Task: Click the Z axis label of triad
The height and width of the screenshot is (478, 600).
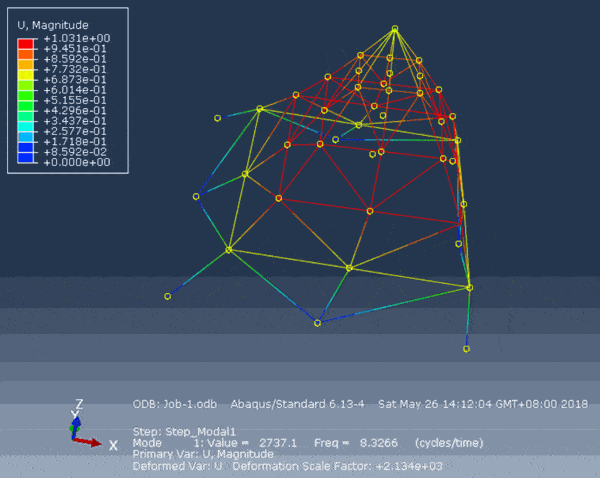Action: pos(79,404)
